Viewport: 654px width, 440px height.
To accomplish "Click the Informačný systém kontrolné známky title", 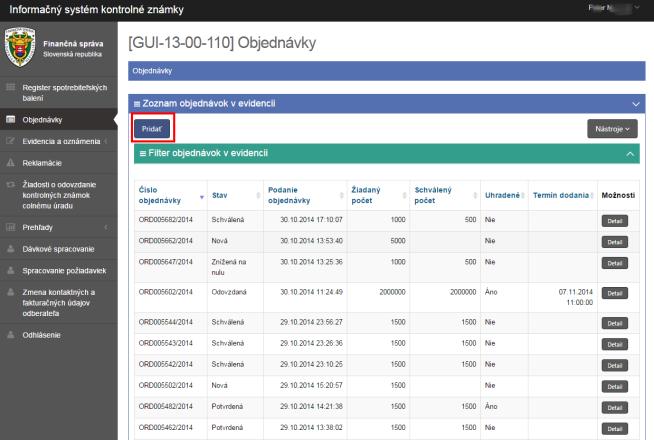I will (x=96, y=9).
